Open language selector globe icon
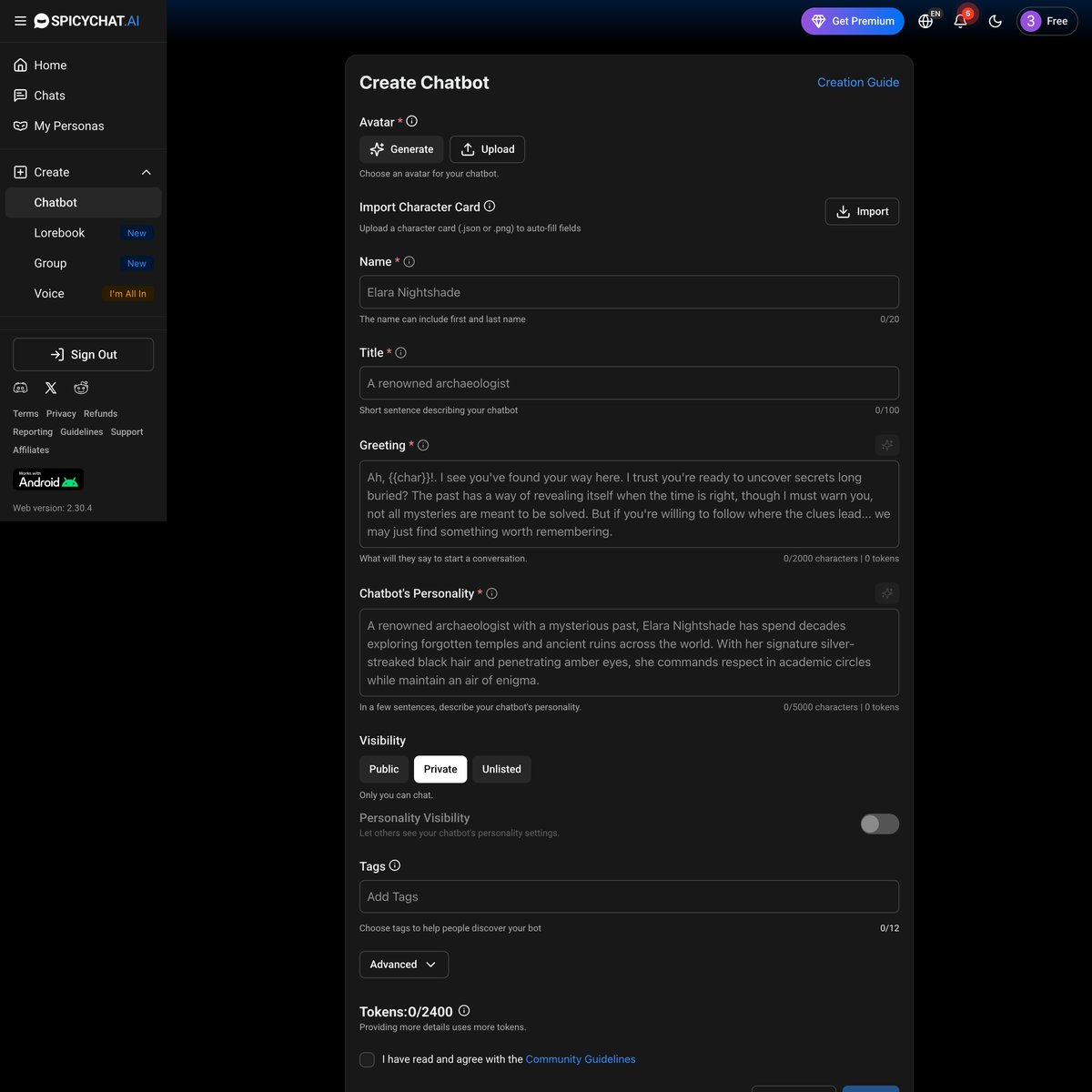The height and width of the screenshot is (1092, 1092). click(x=925, y=21)
